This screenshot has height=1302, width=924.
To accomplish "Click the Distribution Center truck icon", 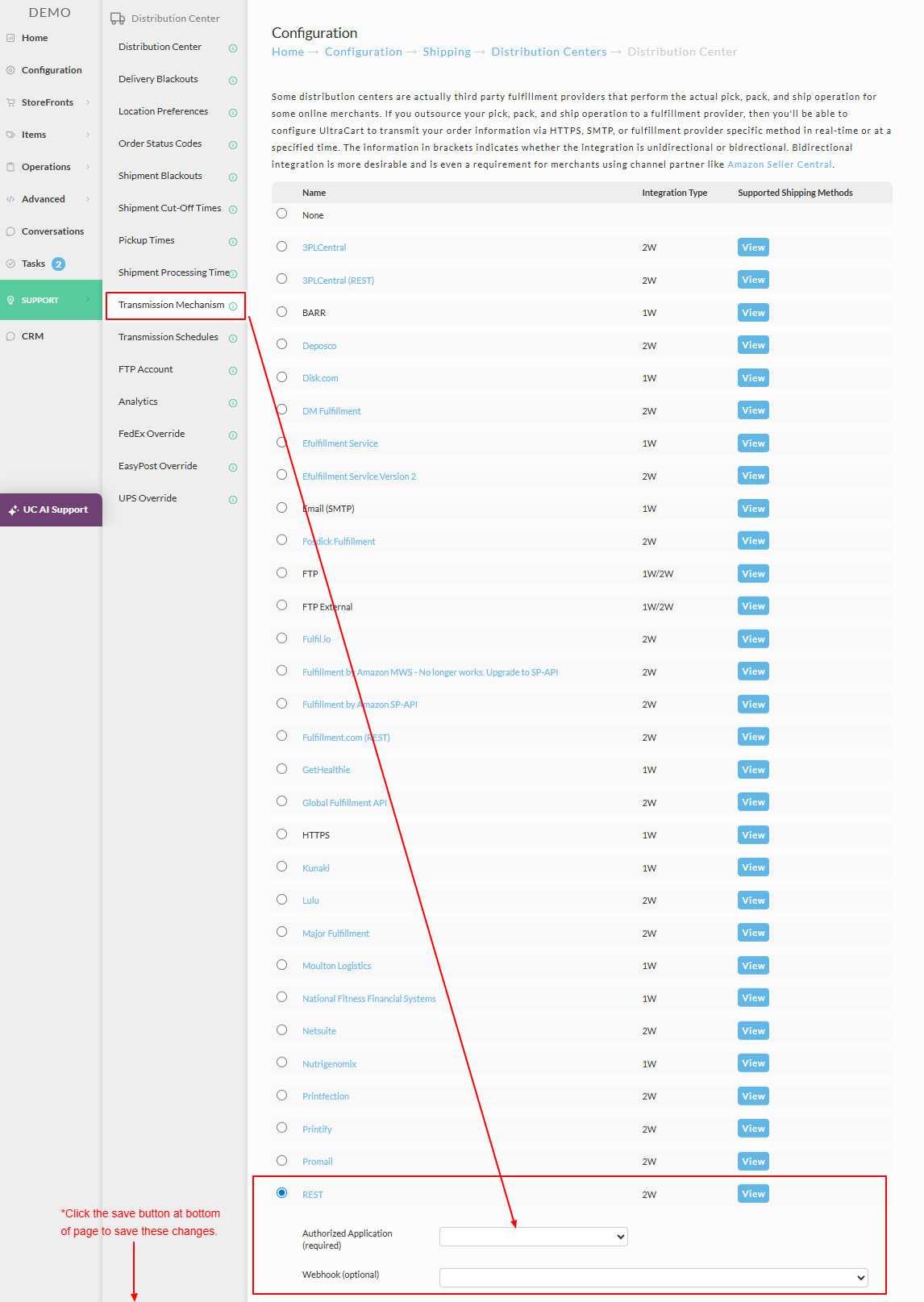I will pos(118,19).
